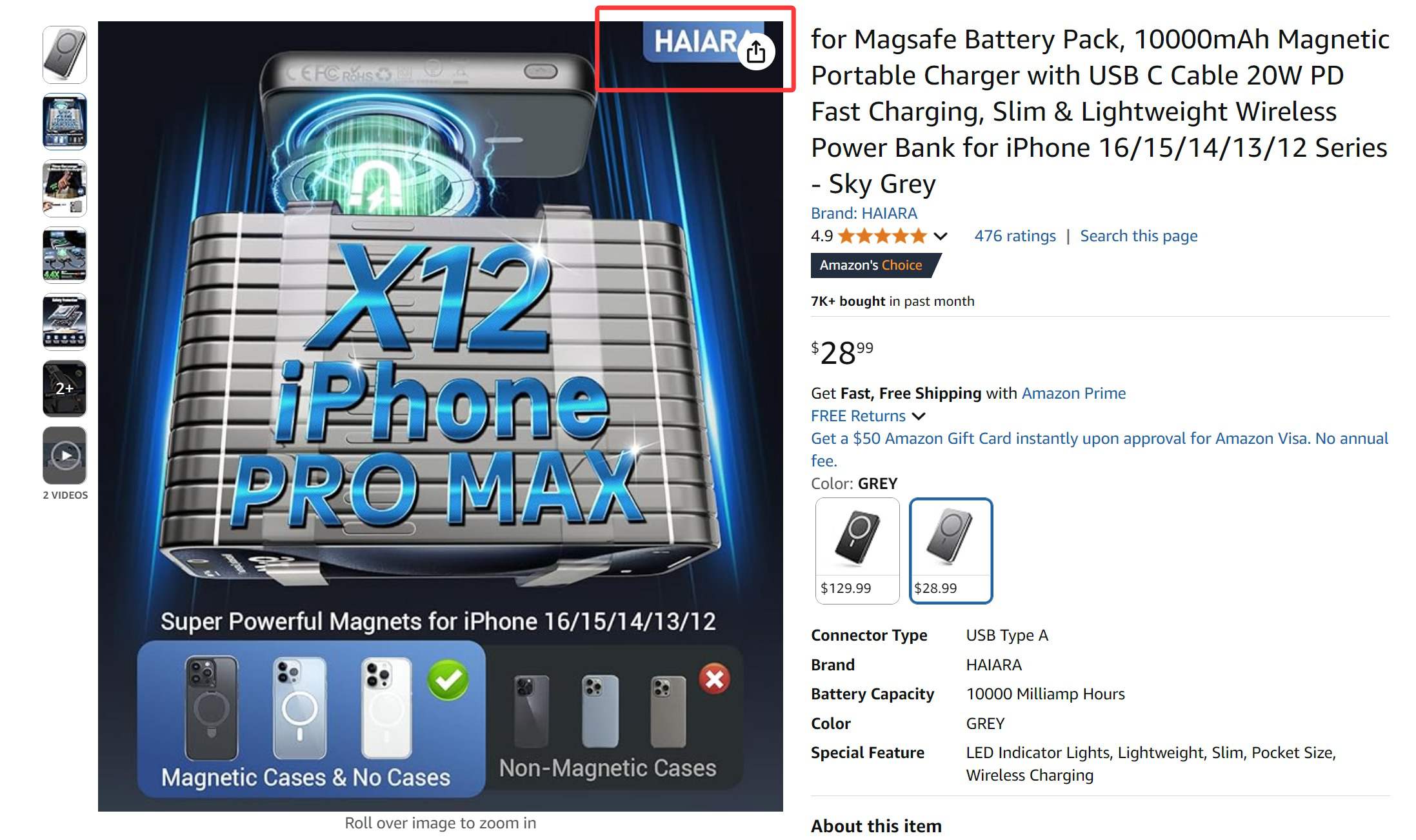Expand the star rating dropdown chevron

tap(941, 236)
